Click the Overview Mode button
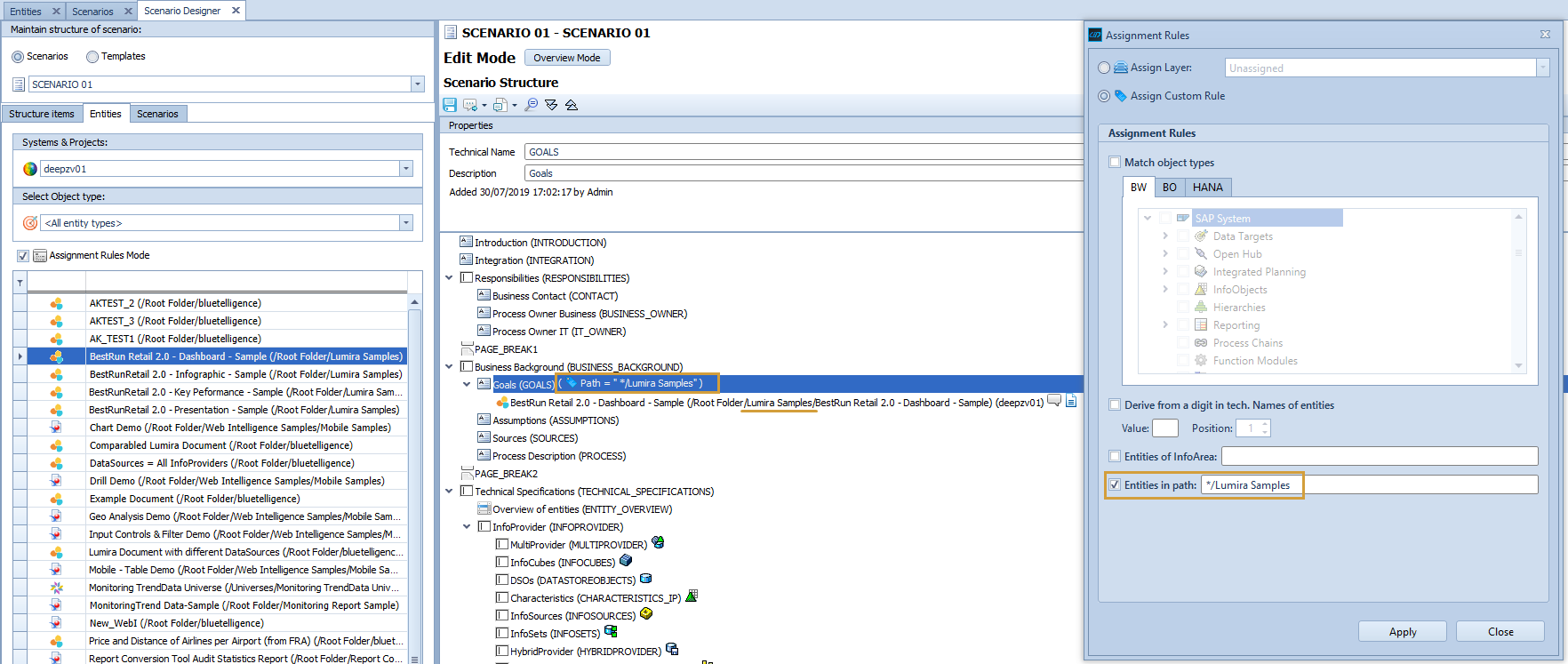1568x664 pixels. point(566,58)
